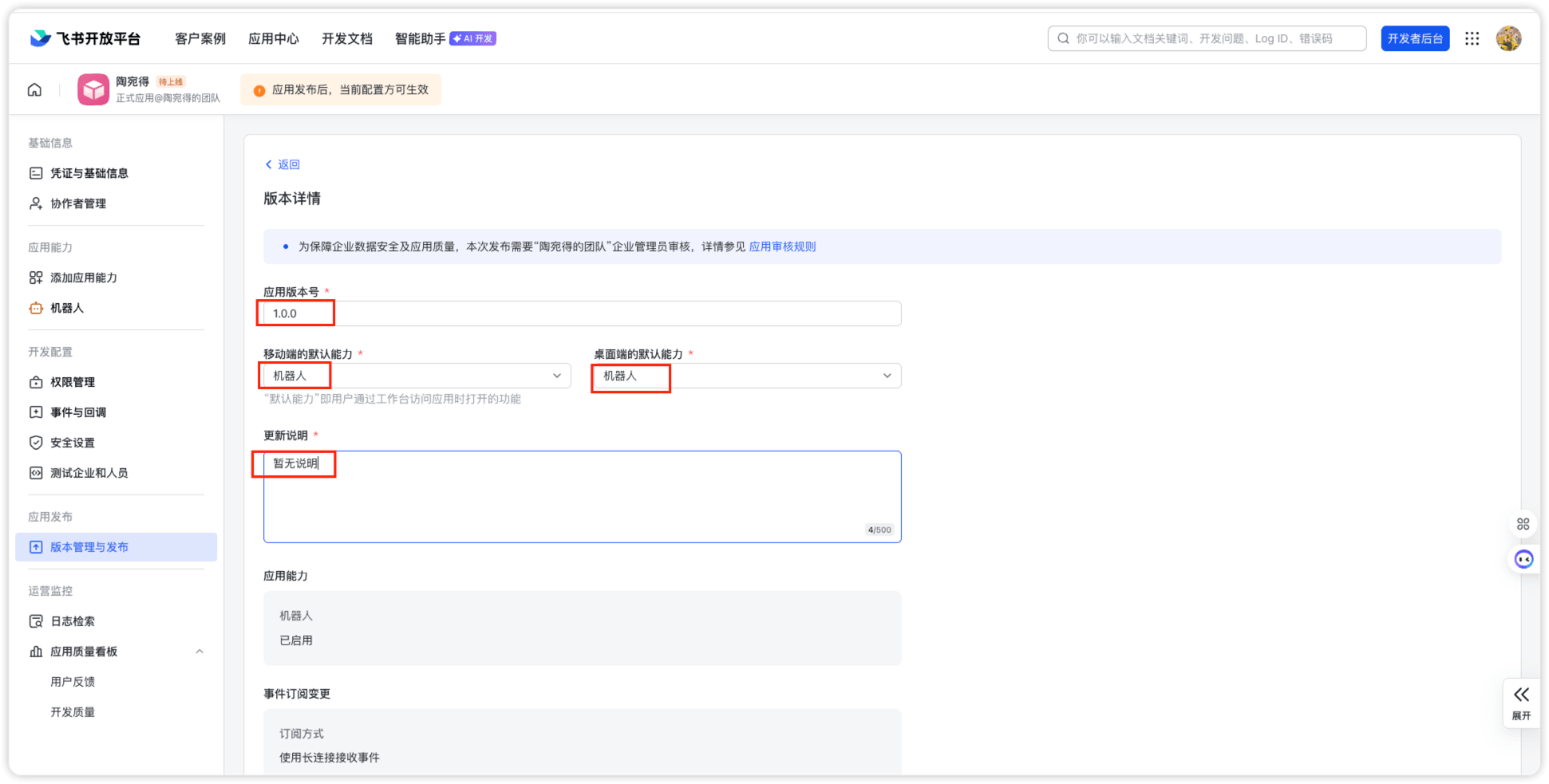Open 客户案例 in the top navigation
This screenshot has width=1549, height=784.
(x=200, y=38)
